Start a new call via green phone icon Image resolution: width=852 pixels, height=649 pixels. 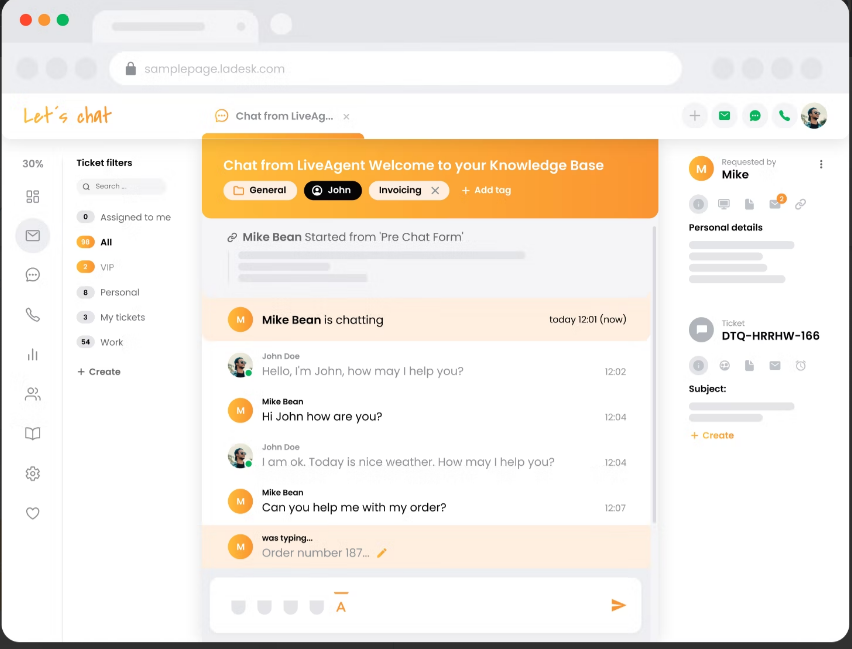click(x=784, y=116)
